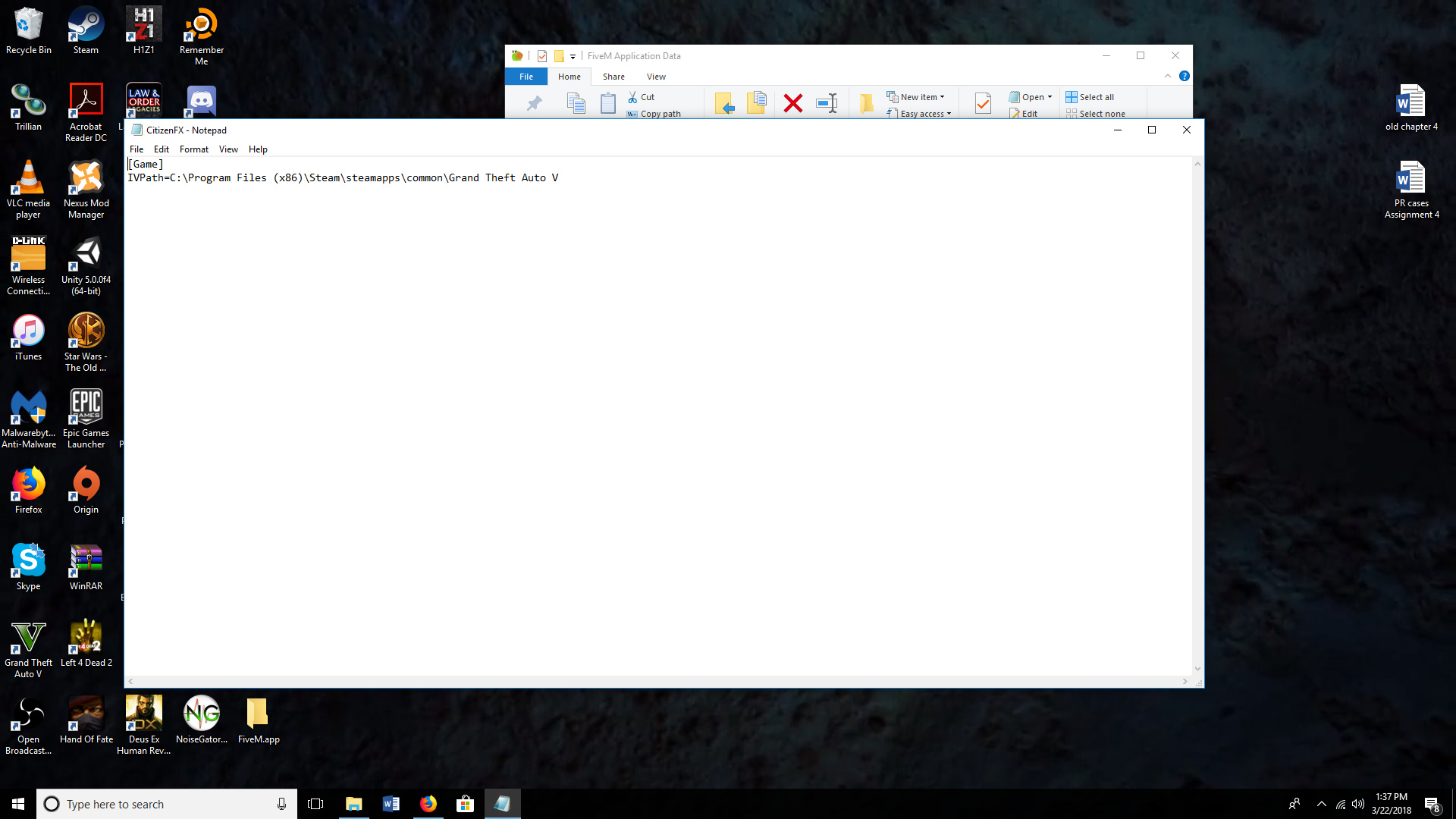The width and height of the screenshot is (1456, 819).
Task: Open the Notepad View menu
Action: point(228,149)
